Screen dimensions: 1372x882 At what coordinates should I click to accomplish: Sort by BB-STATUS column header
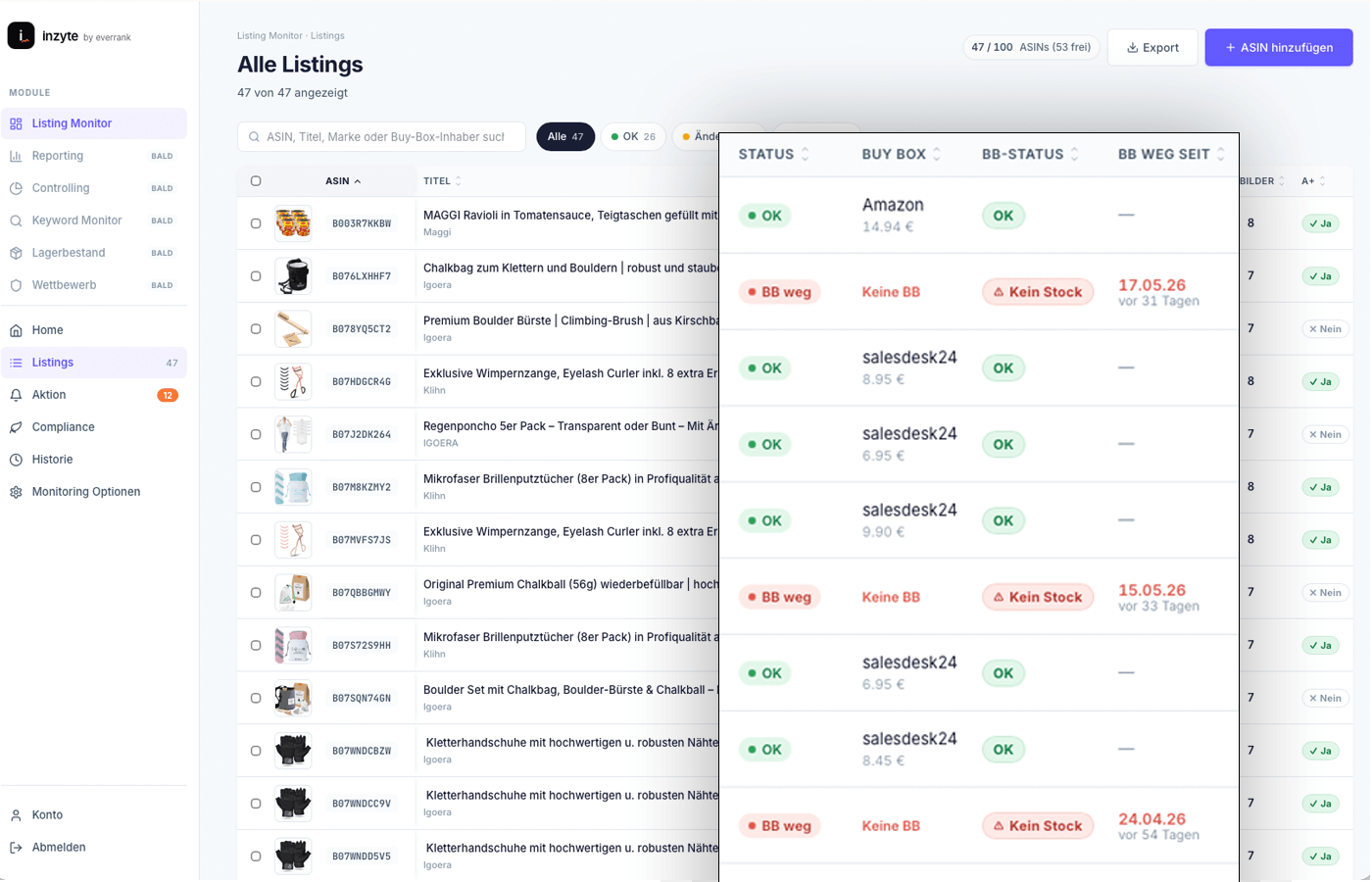point(1030,154)
